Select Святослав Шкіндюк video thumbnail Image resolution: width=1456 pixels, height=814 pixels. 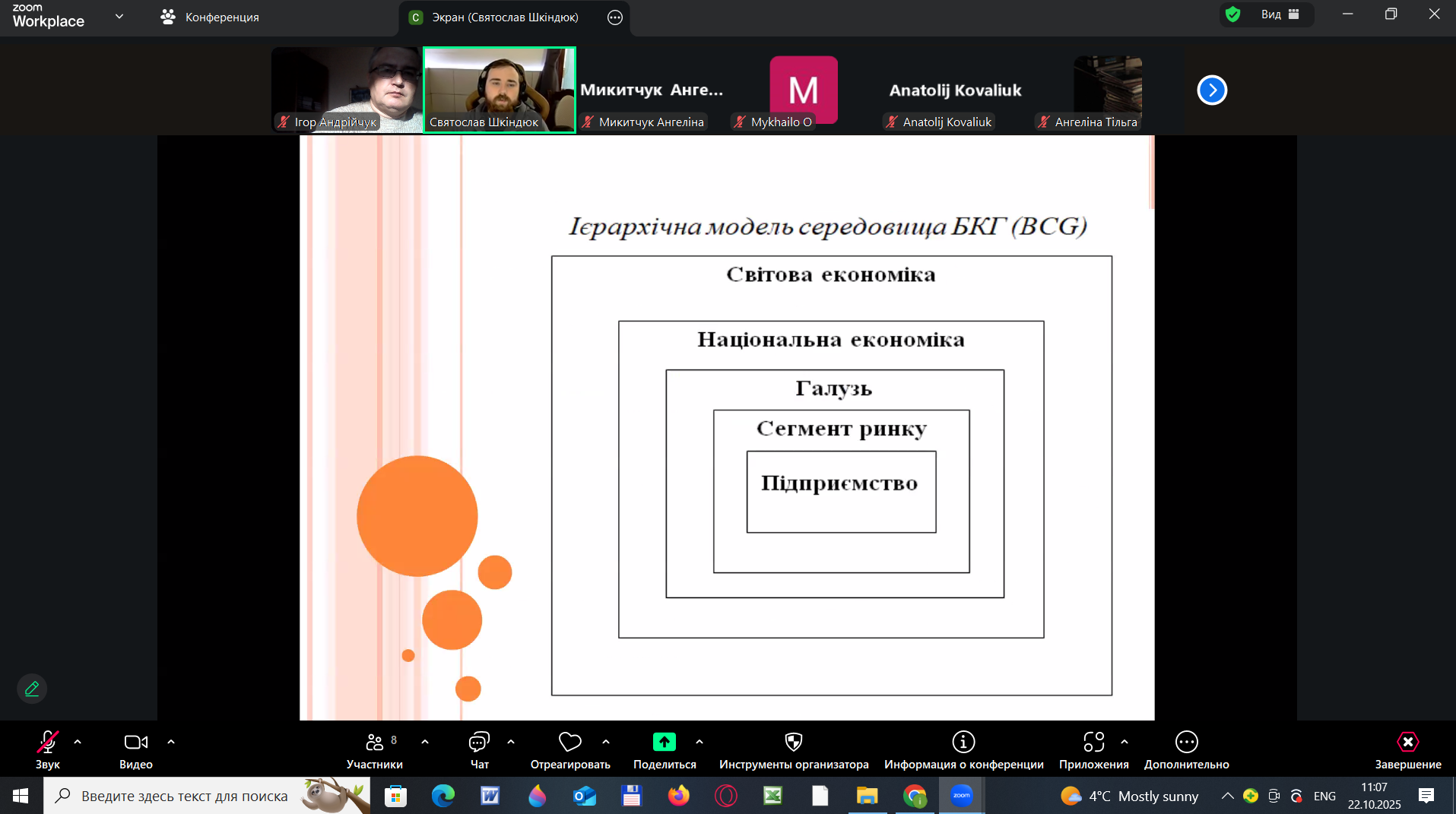[x=499, y=90]
